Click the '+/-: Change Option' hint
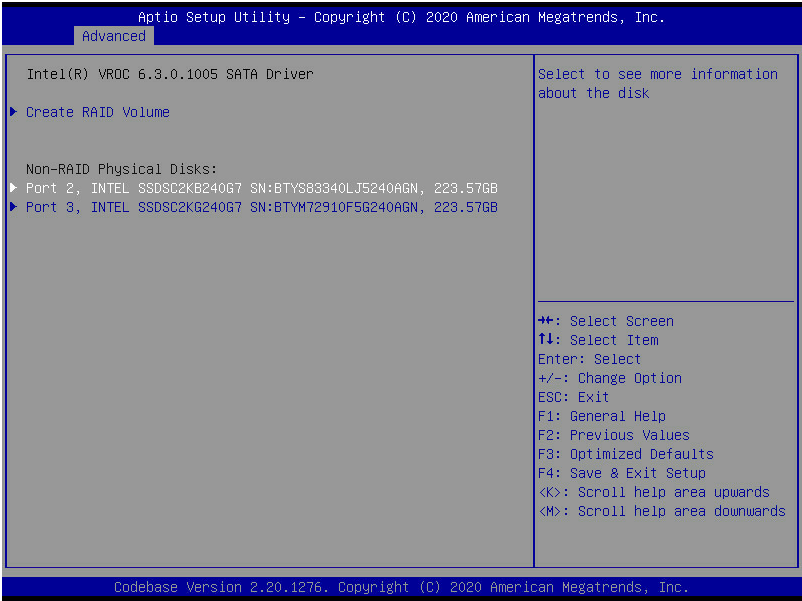 pyautogui.click(x=610, y=378)
